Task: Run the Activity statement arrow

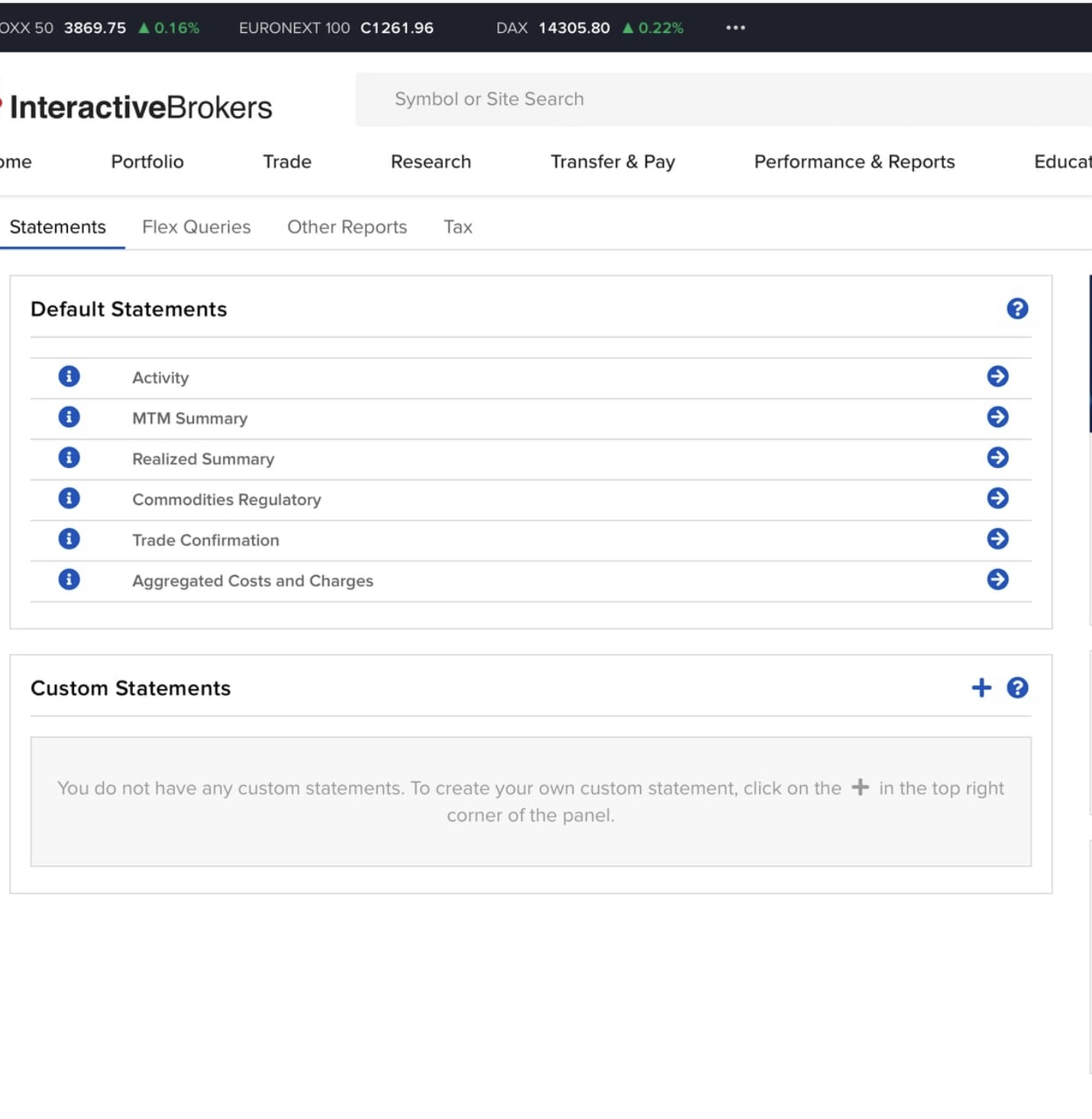Action: (x=997, y=377)
